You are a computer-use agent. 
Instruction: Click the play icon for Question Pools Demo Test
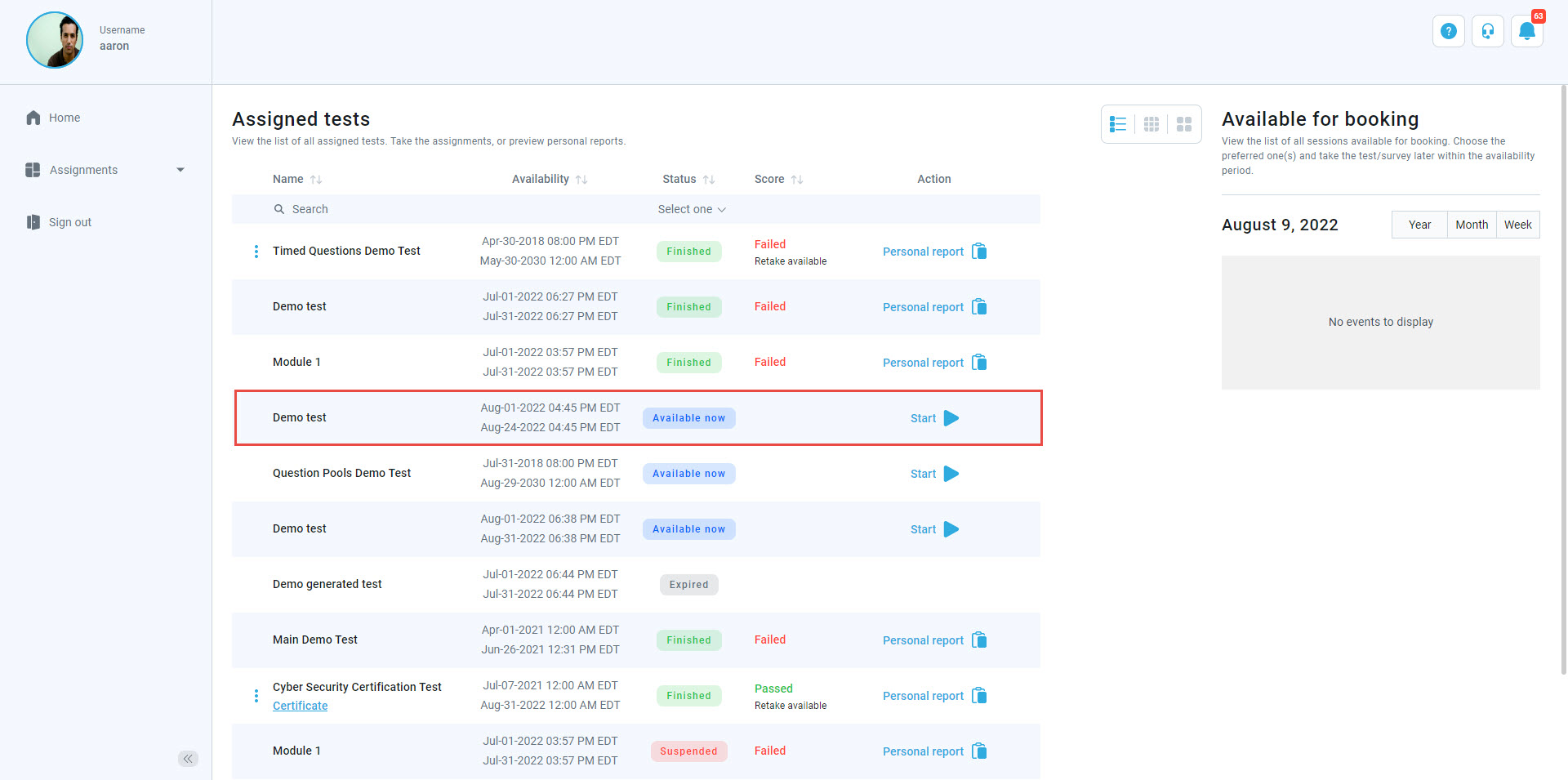951,474
